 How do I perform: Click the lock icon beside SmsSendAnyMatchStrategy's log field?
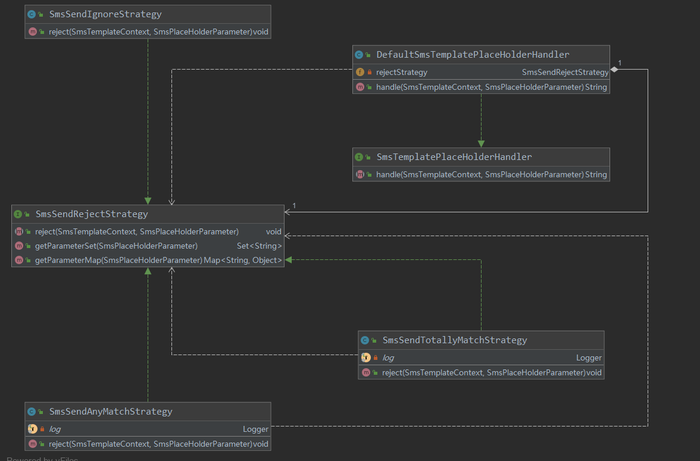tap(42, 429)
